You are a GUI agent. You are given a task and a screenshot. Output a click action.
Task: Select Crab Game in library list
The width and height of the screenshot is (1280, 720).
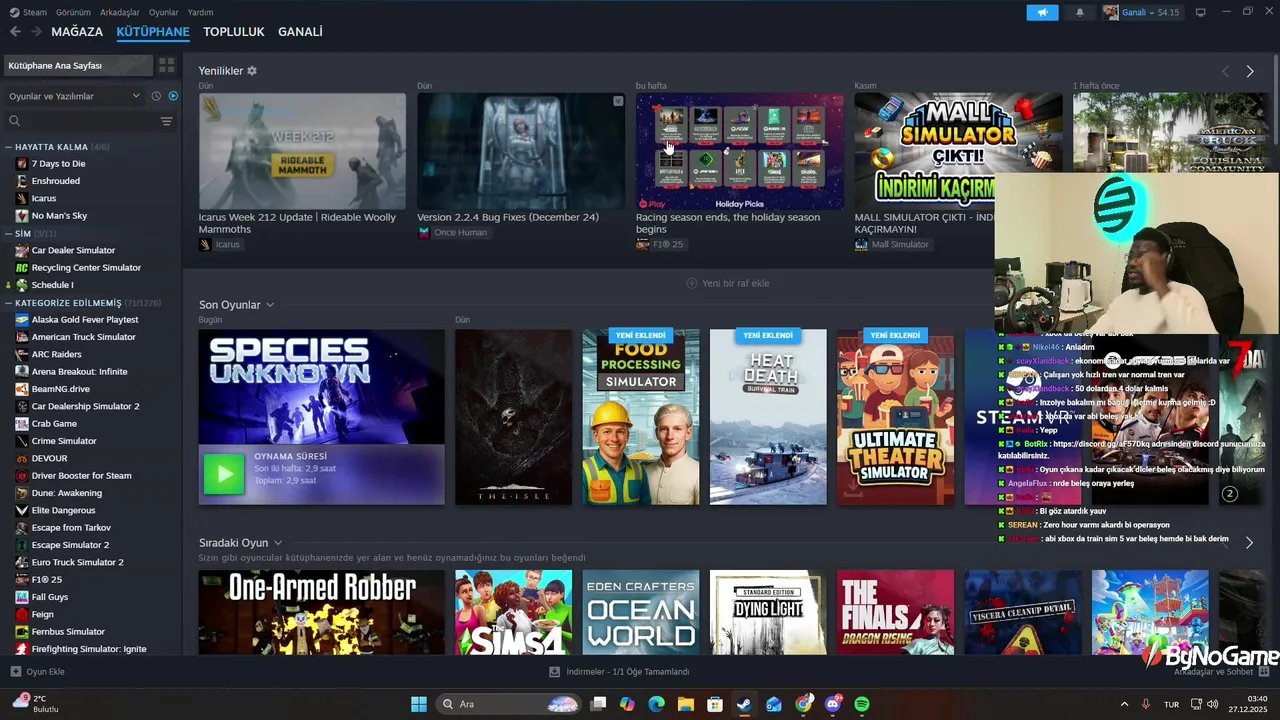(54, 424)
